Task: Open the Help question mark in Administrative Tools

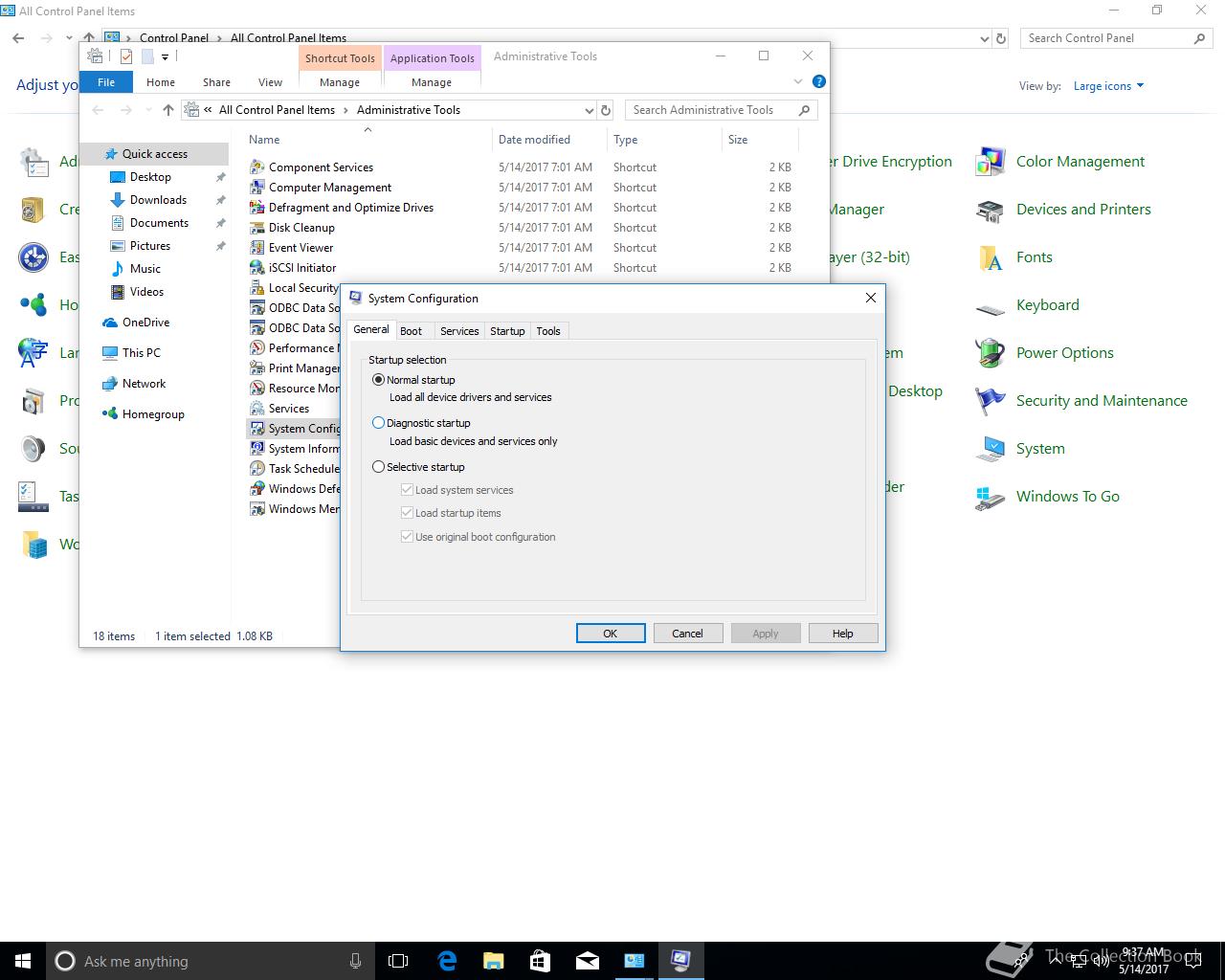Action: pyautogui.click(x=818, y=82)
